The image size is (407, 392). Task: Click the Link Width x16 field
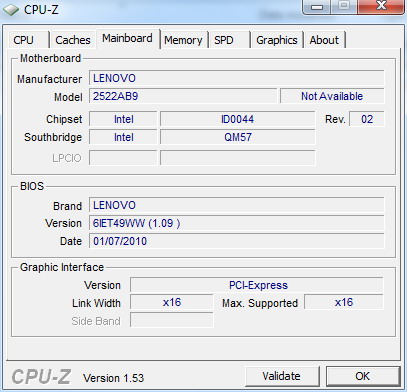(172, 302)
